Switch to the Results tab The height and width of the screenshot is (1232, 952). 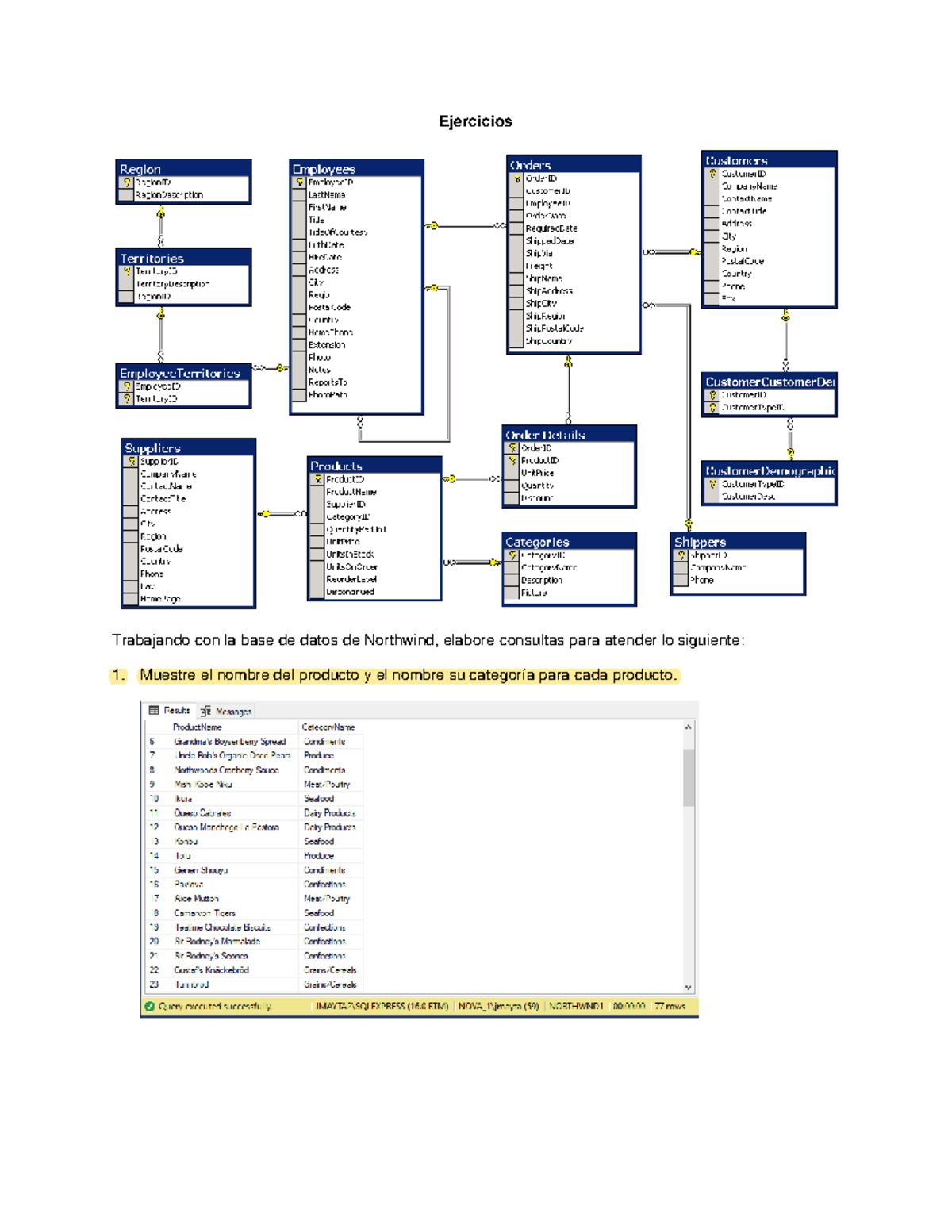click(x=169, y=711)
